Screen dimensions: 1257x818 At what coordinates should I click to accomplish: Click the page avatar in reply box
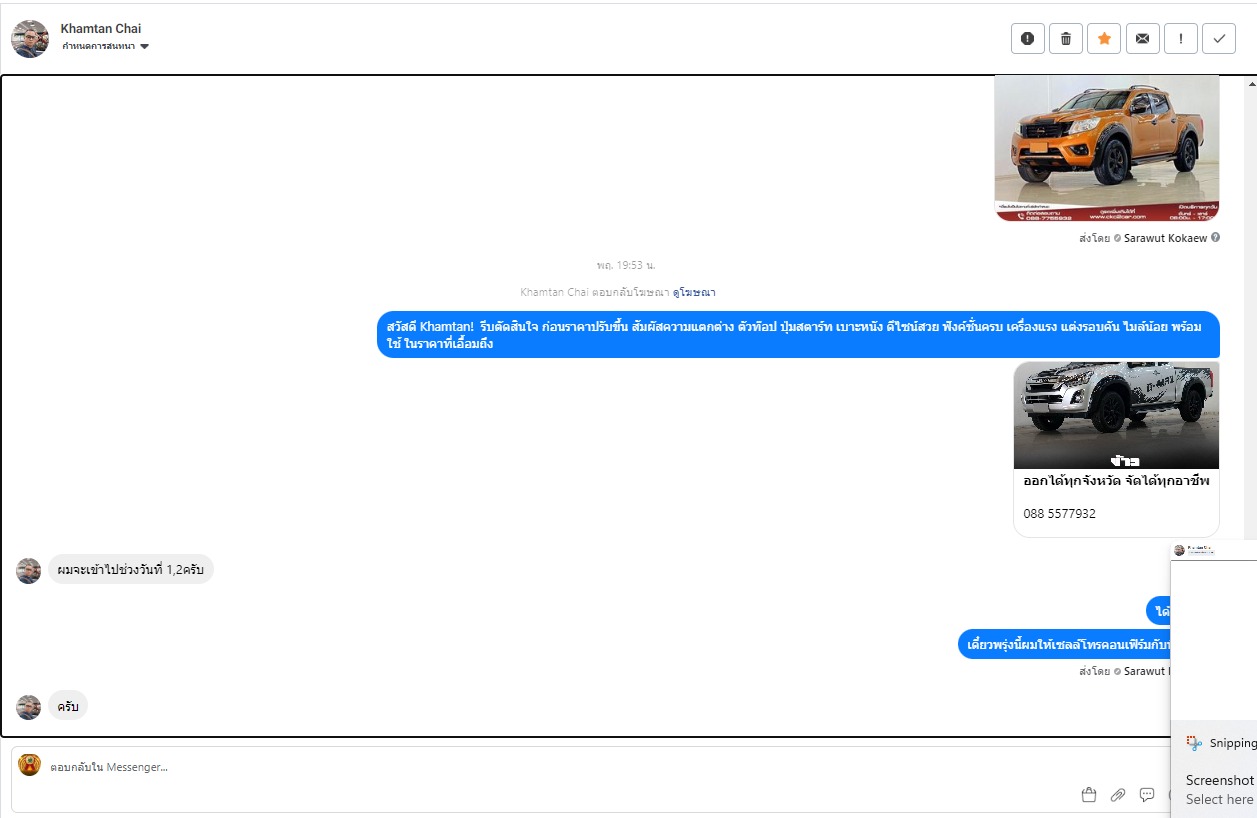tap(29, 766)
